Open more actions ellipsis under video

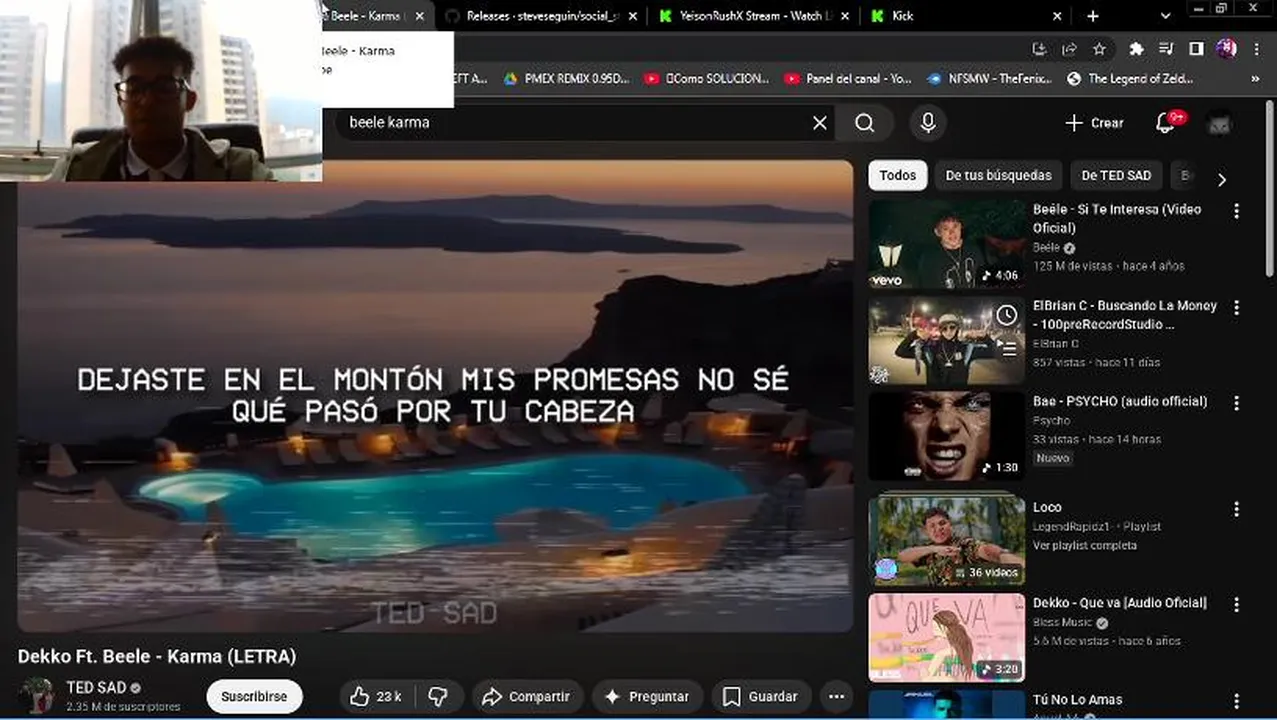click(837, 696)
